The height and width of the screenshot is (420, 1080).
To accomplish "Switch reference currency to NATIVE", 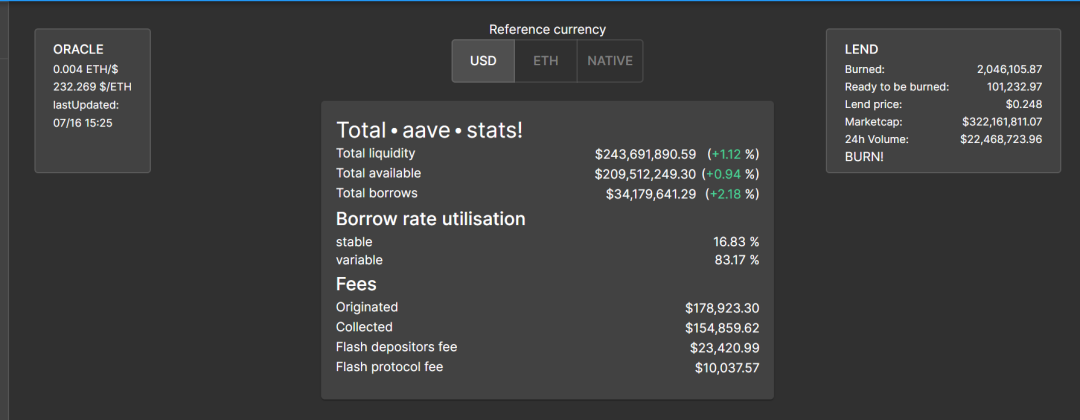I will [610, 61].
